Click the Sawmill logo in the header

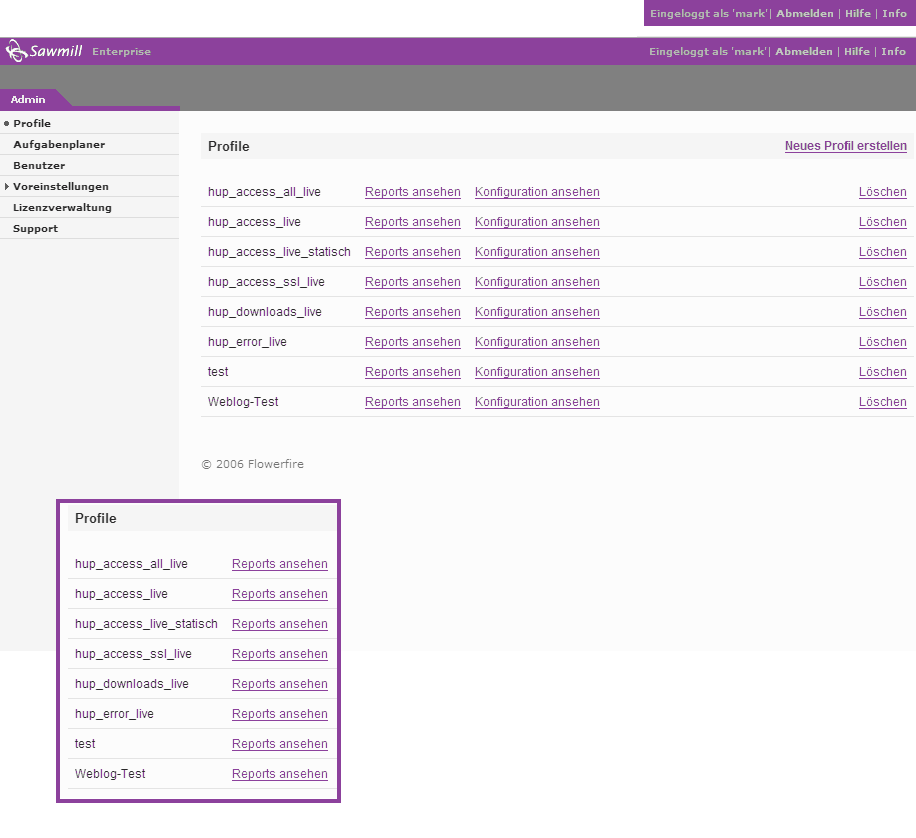coord(44,51)
